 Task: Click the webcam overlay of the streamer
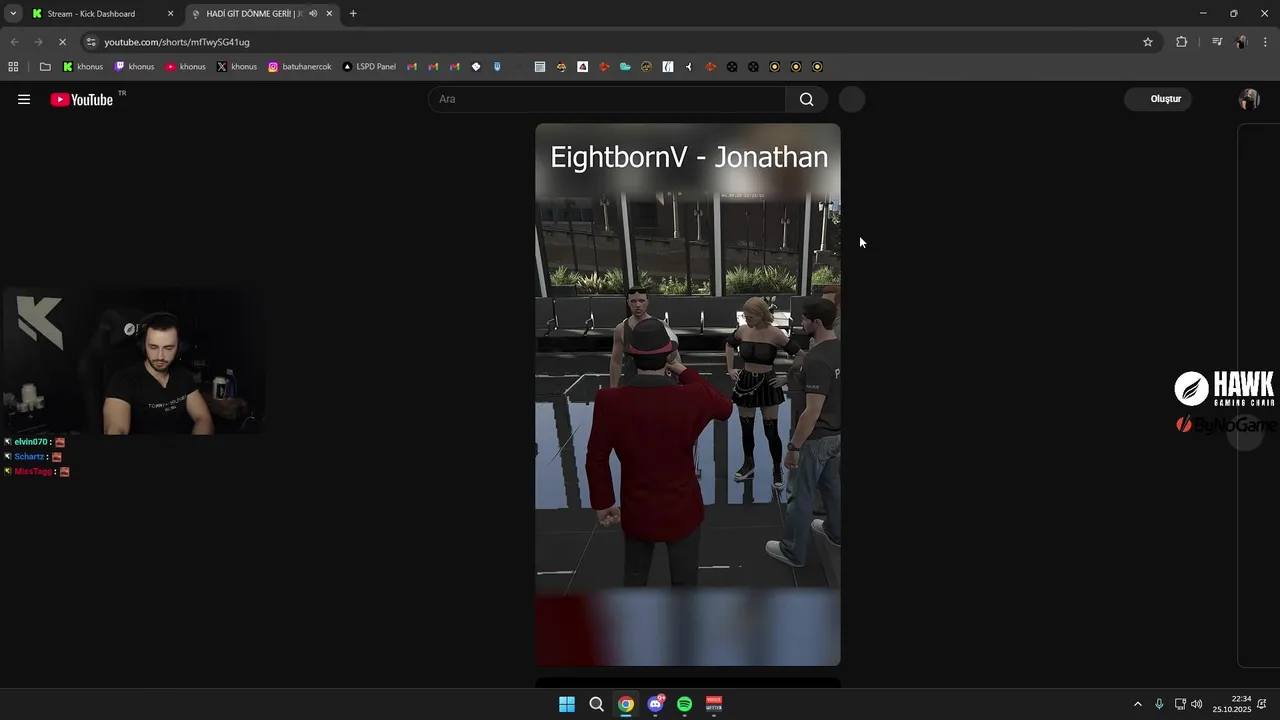click(x=134, y=362)
